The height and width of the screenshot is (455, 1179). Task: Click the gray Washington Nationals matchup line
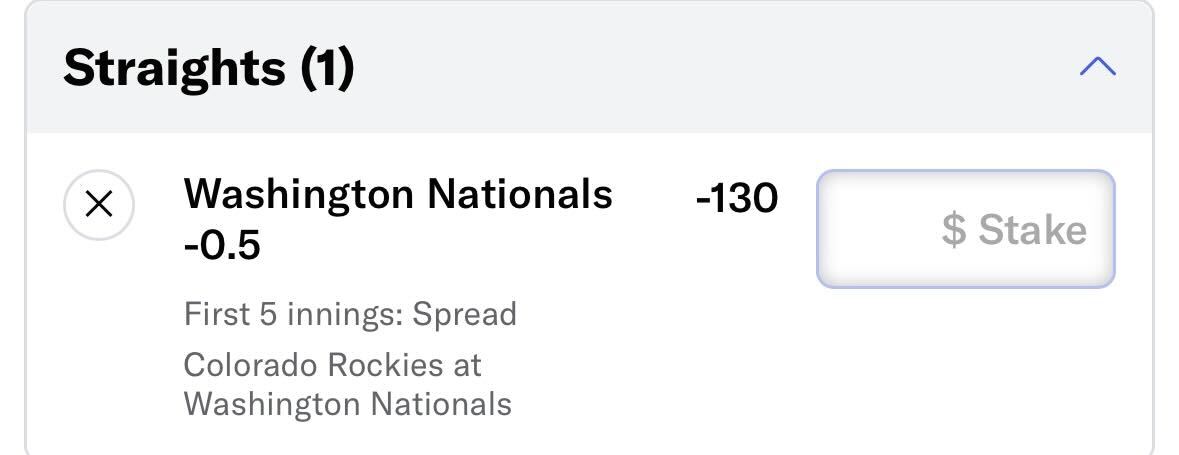click(x=347, y=404)
